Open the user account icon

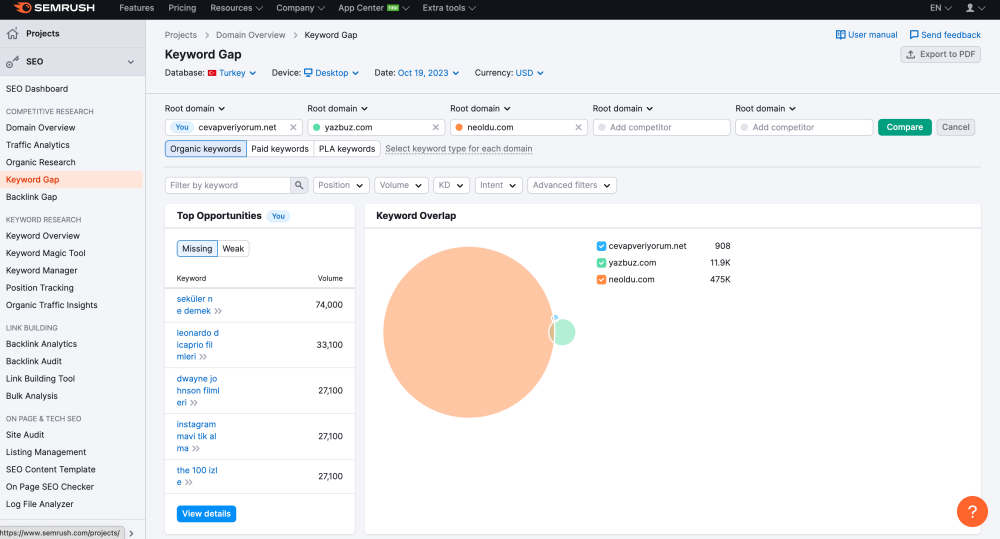pos(969,8)
